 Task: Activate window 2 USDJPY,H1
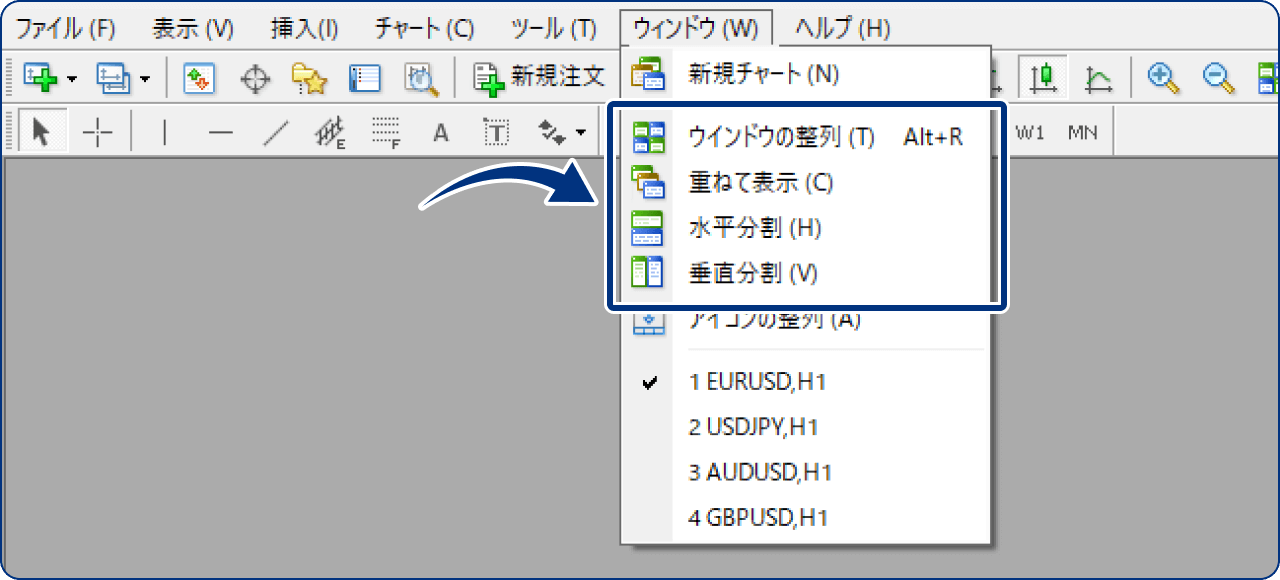pyautogui.click(x=806, y=427)
